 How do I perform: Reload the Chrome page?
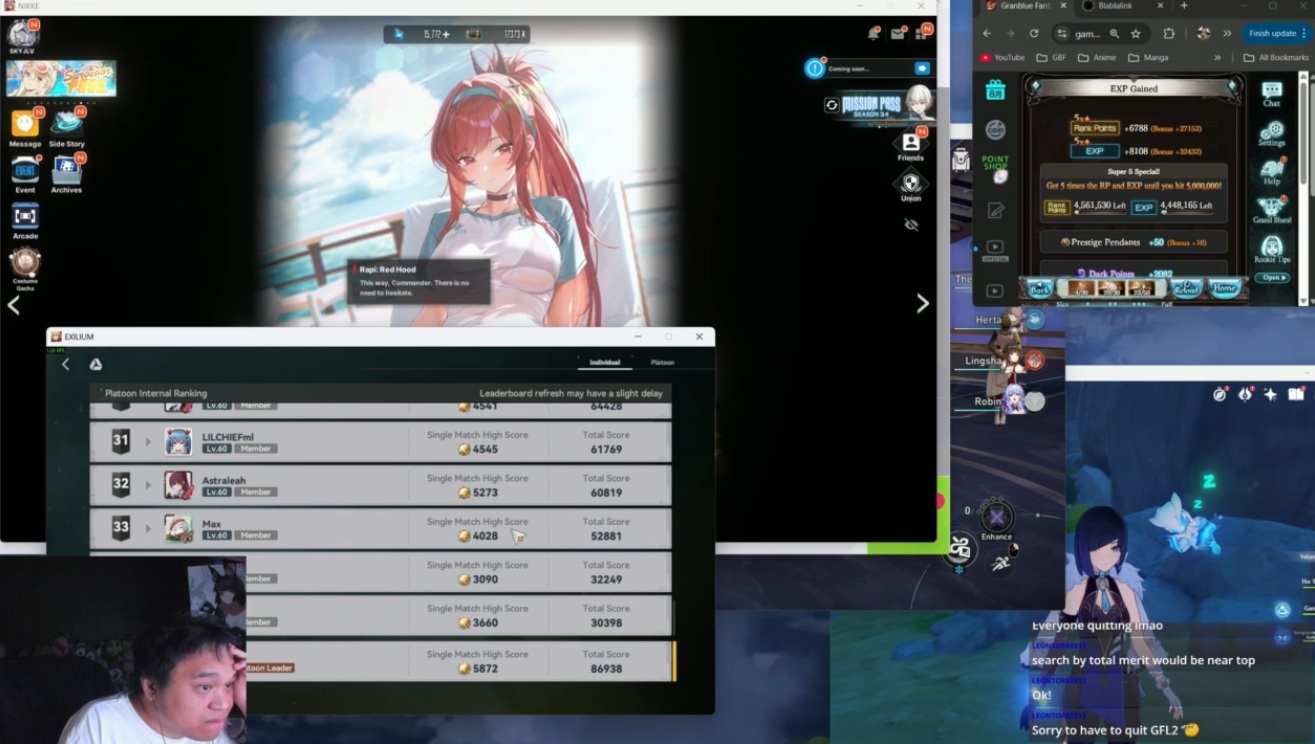pyautogui.click(x=1034, y=33)
